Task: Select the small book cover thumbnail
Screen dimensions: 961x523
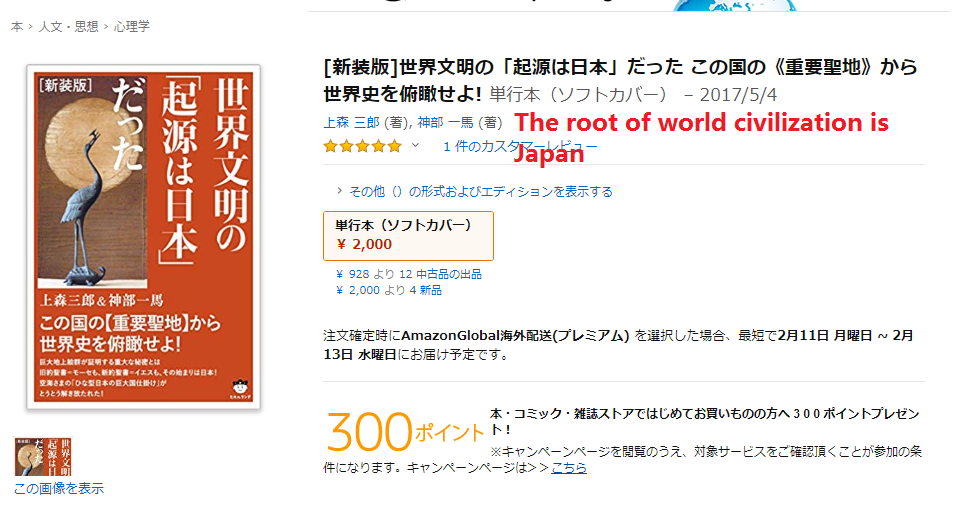Action: point(43,456)
